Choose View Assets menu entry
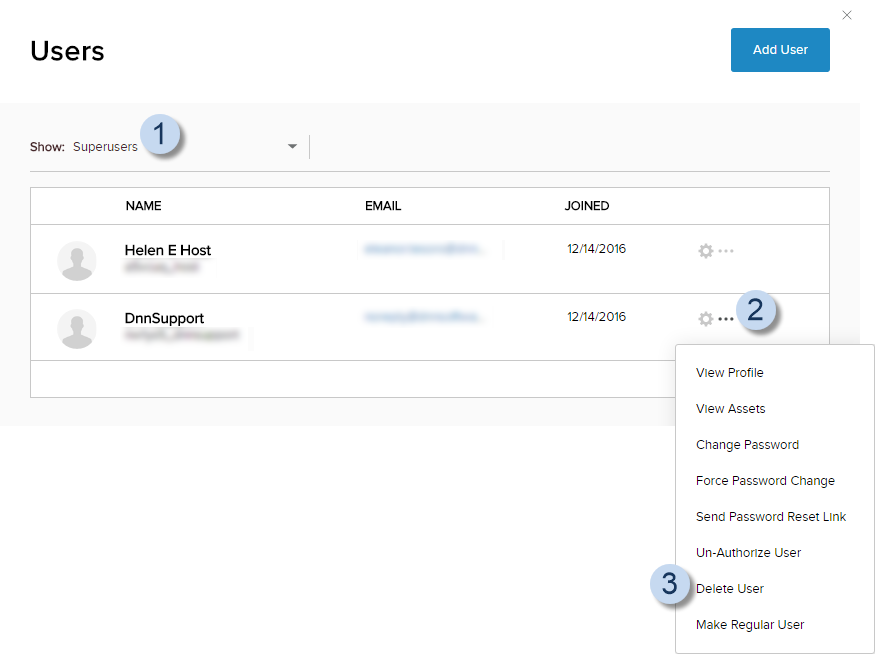The width and height of the screenshot is (875, 654). coord(730,408)
